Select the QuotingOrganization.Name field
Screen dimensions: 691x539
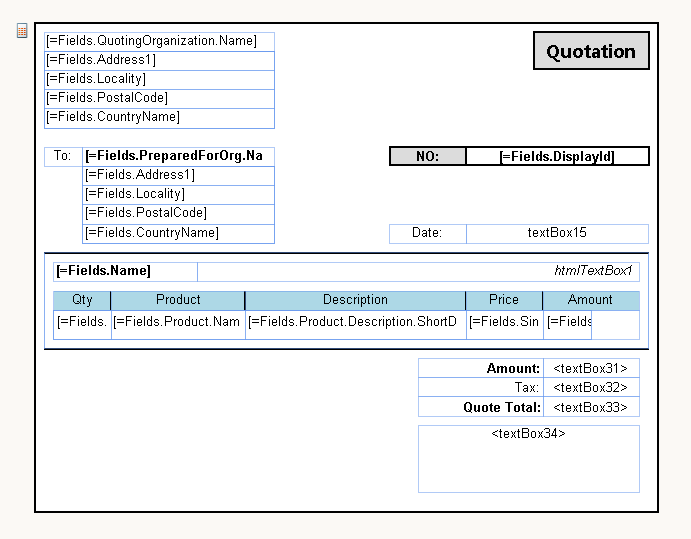160,42
